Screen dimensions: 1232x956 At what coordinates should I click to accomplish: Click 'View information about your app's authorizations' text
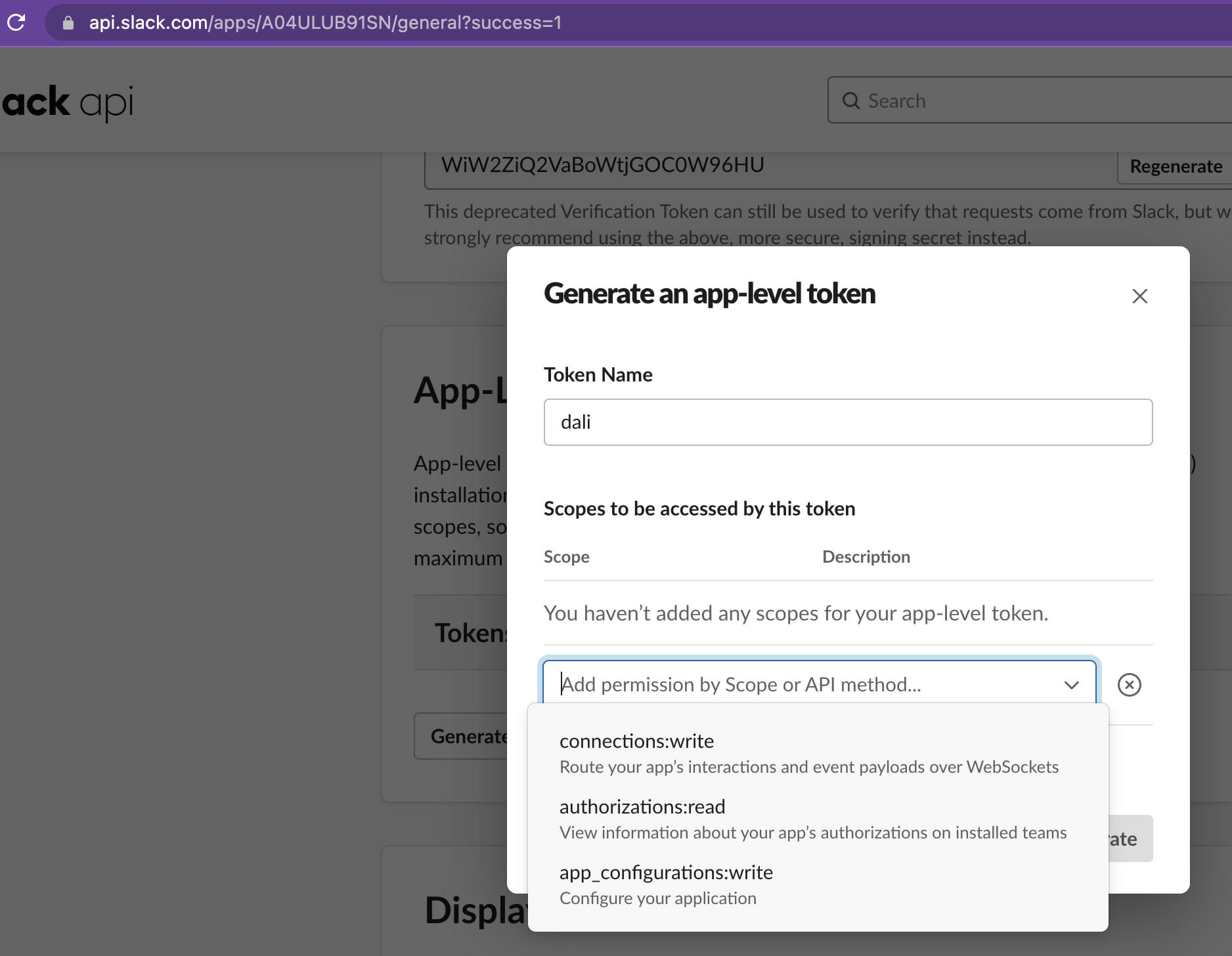(812, 833)
